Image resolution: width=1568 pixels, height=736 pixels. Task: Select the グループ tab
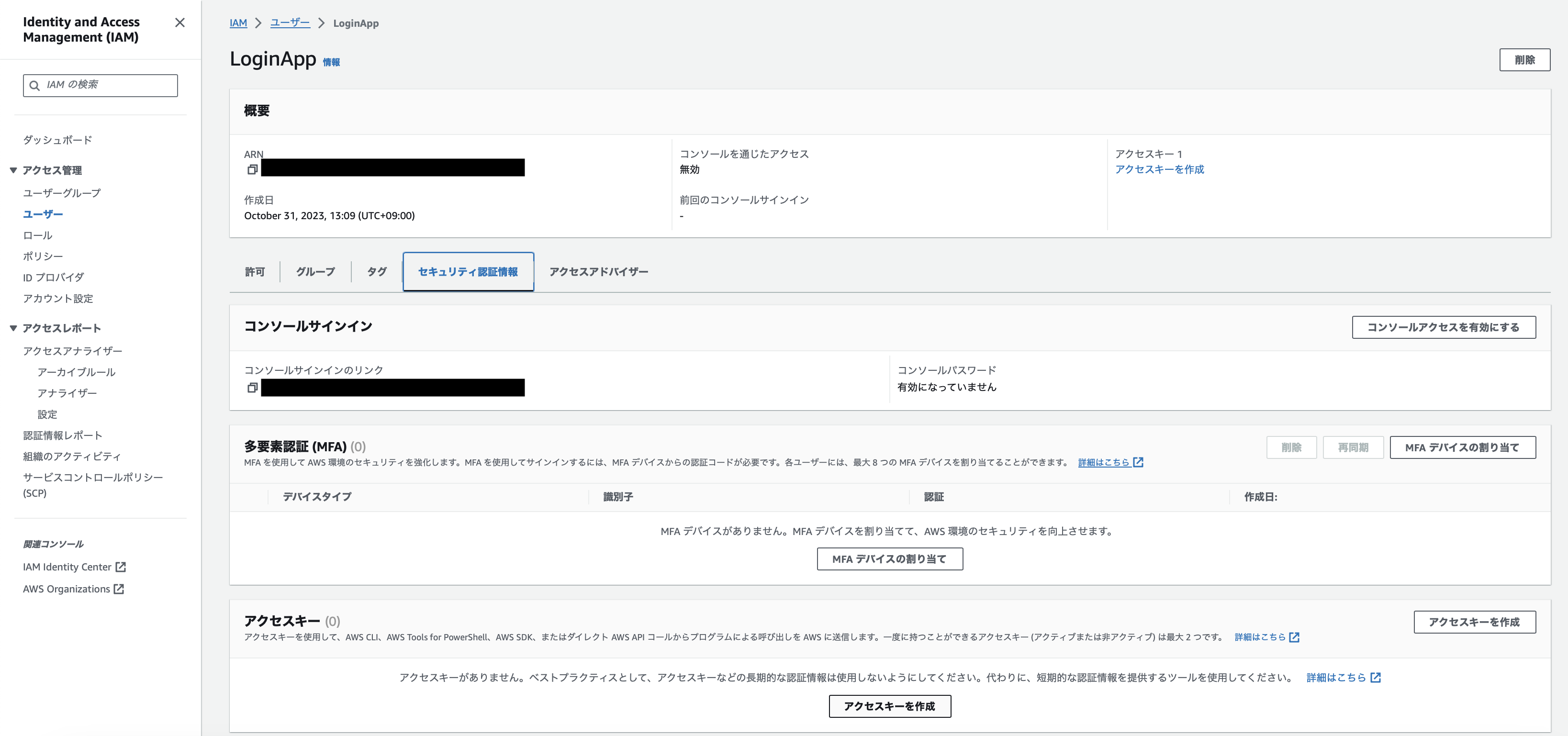(x=315, y=271)
